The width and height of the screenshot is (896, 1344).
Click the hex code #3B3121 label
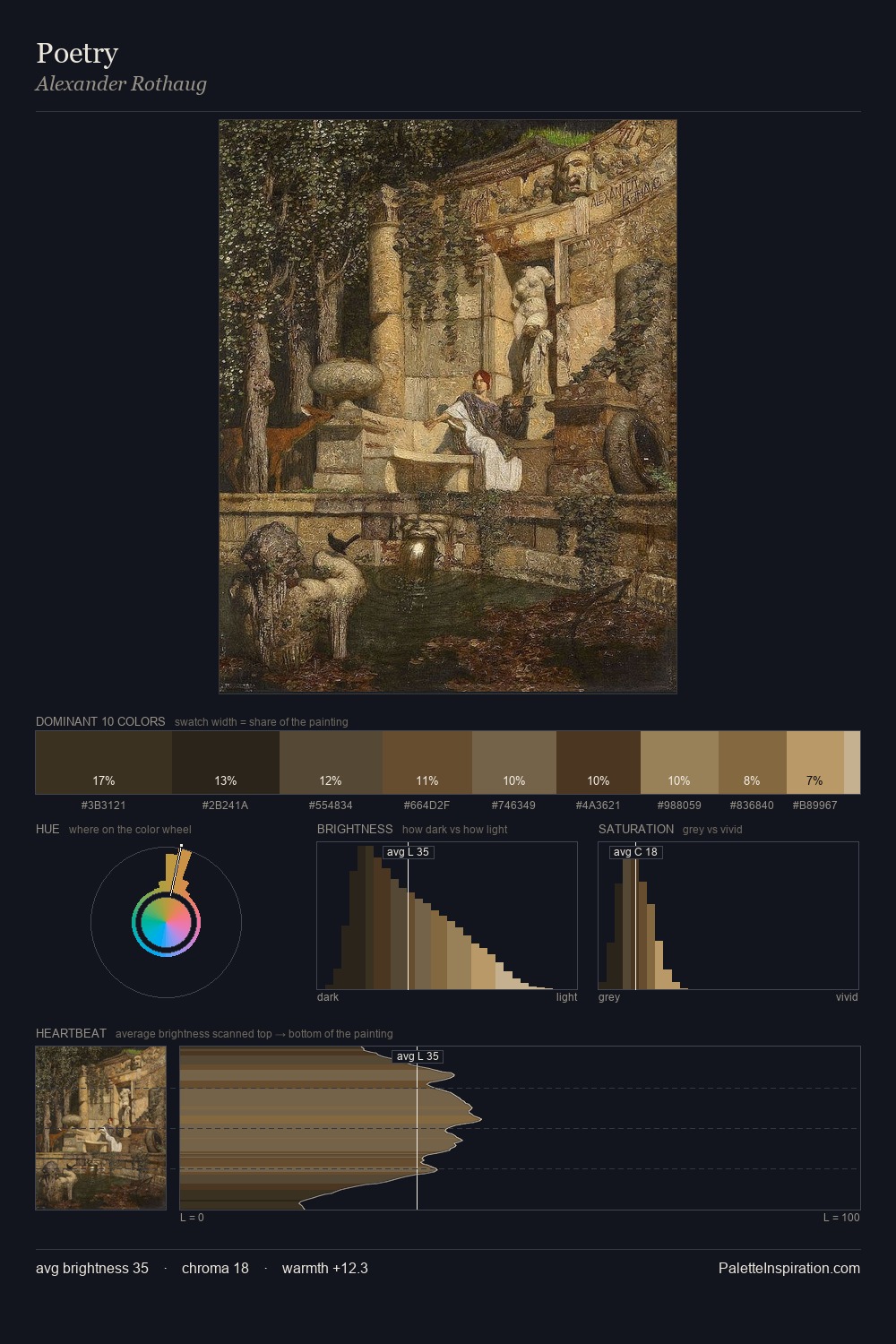pos(104,806)
